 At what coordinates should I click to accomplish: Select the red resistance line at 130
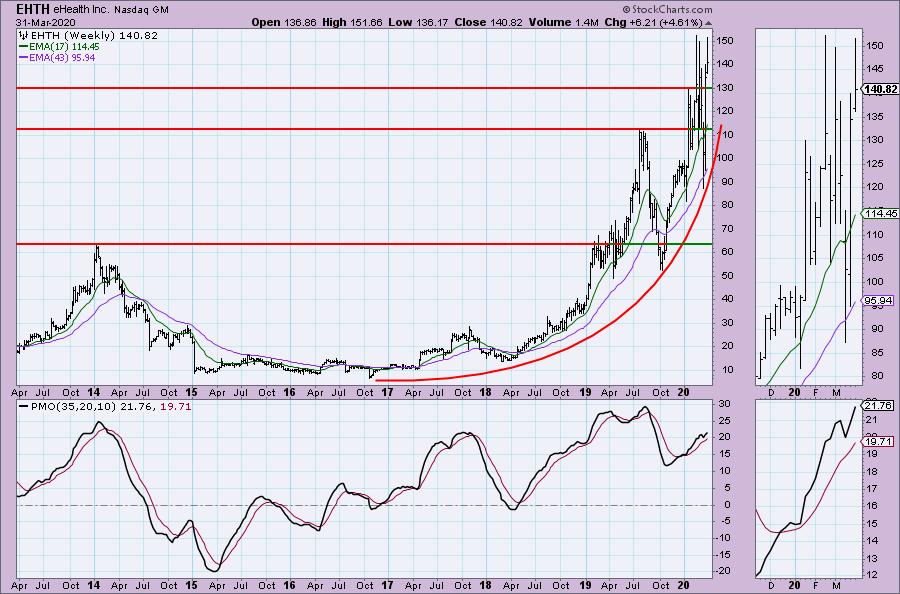[x=356, y=88]
